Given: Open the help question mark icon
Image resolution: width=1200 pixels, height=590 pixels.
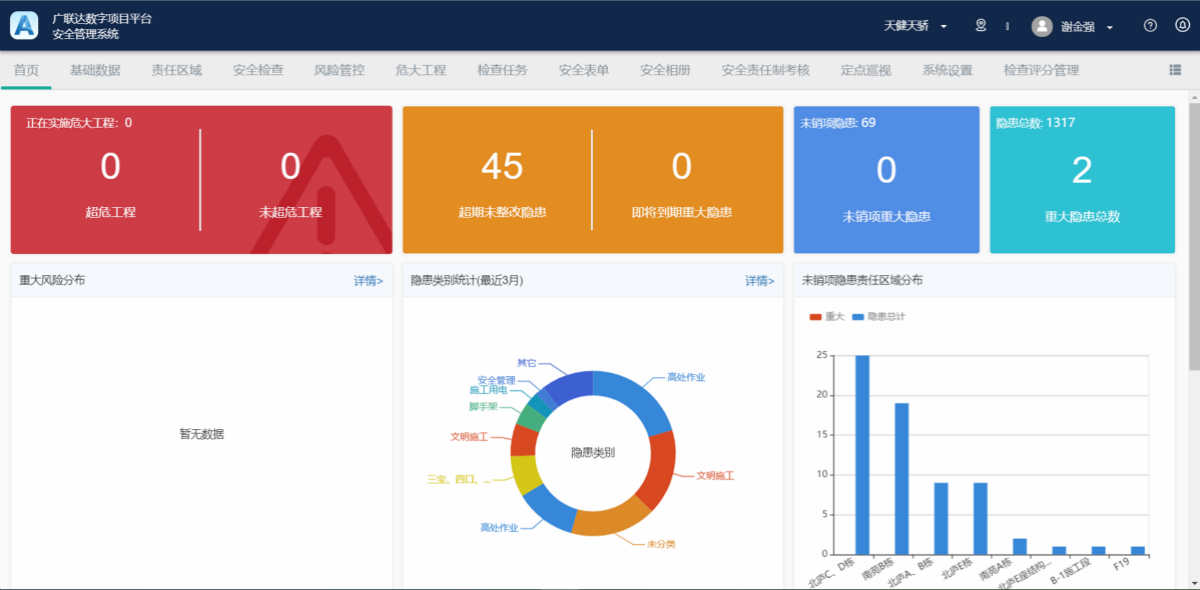Looking at the screenshot, I should coord(1150,26).
